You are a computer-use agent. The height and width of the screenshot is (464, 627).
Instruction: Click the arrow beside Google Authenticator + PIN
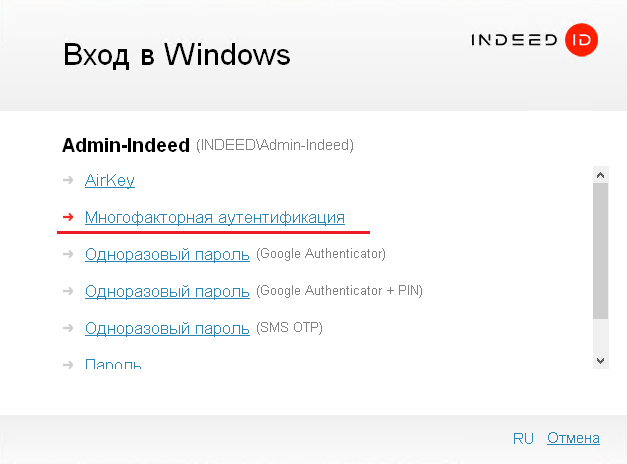67,291
